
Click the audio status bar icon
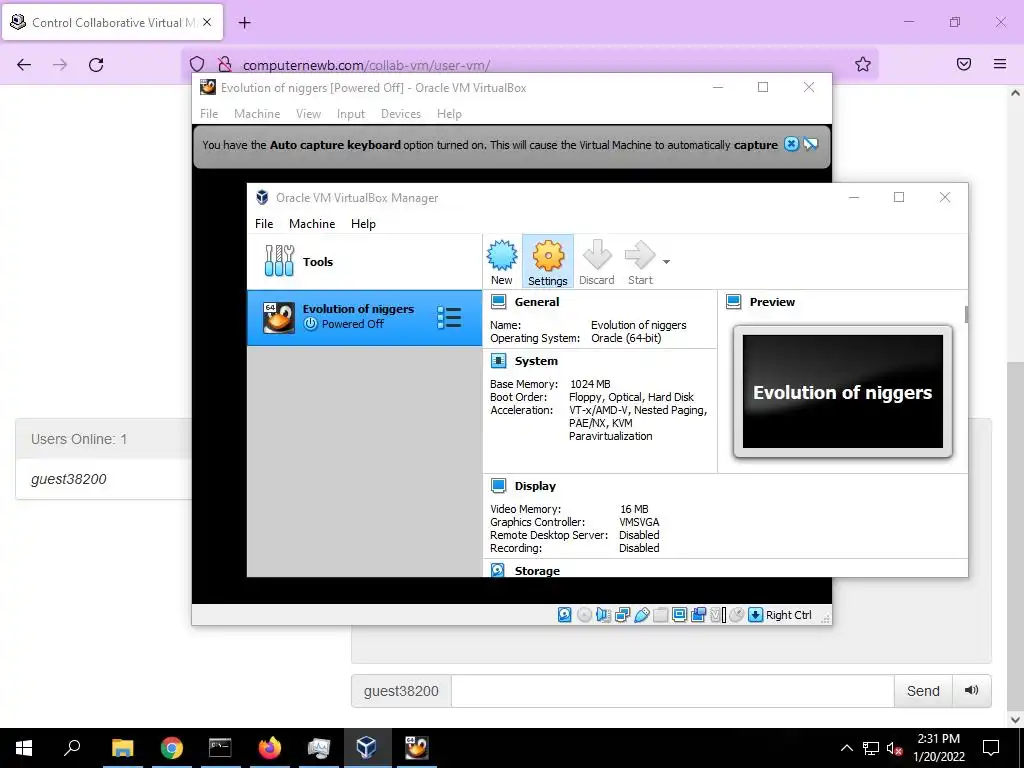pyautogui.click(x=603, y=615)
